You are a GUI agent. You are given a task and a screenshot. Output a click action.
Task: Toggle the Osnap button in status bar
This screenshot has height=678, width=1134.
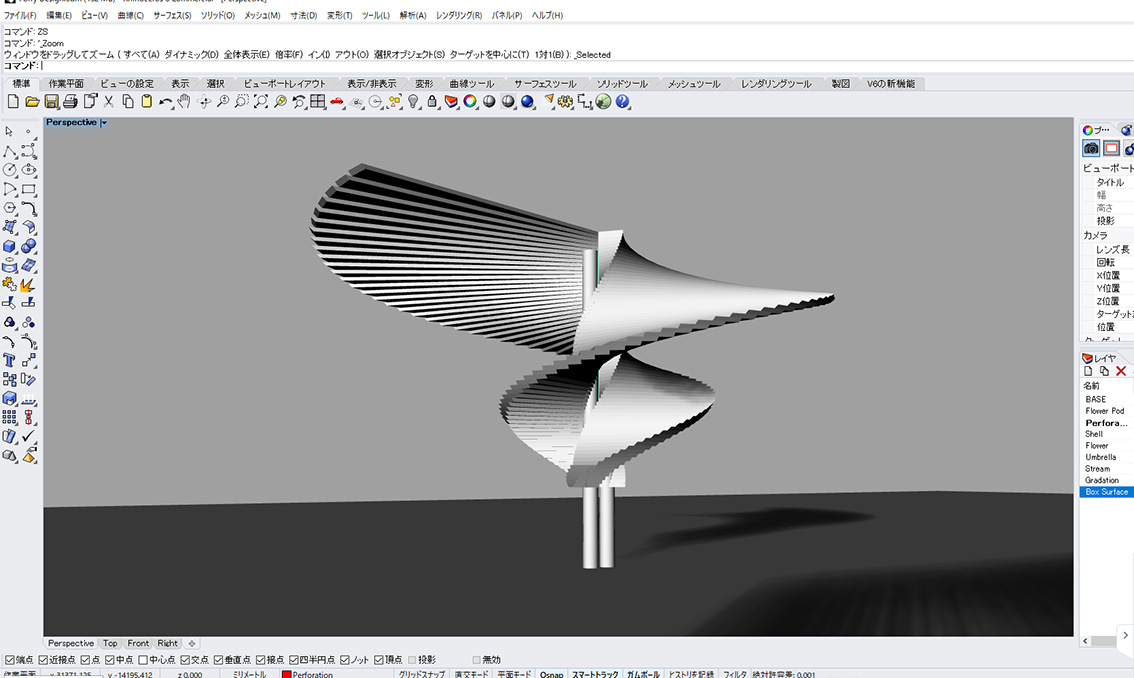click(x=551, y=675)
